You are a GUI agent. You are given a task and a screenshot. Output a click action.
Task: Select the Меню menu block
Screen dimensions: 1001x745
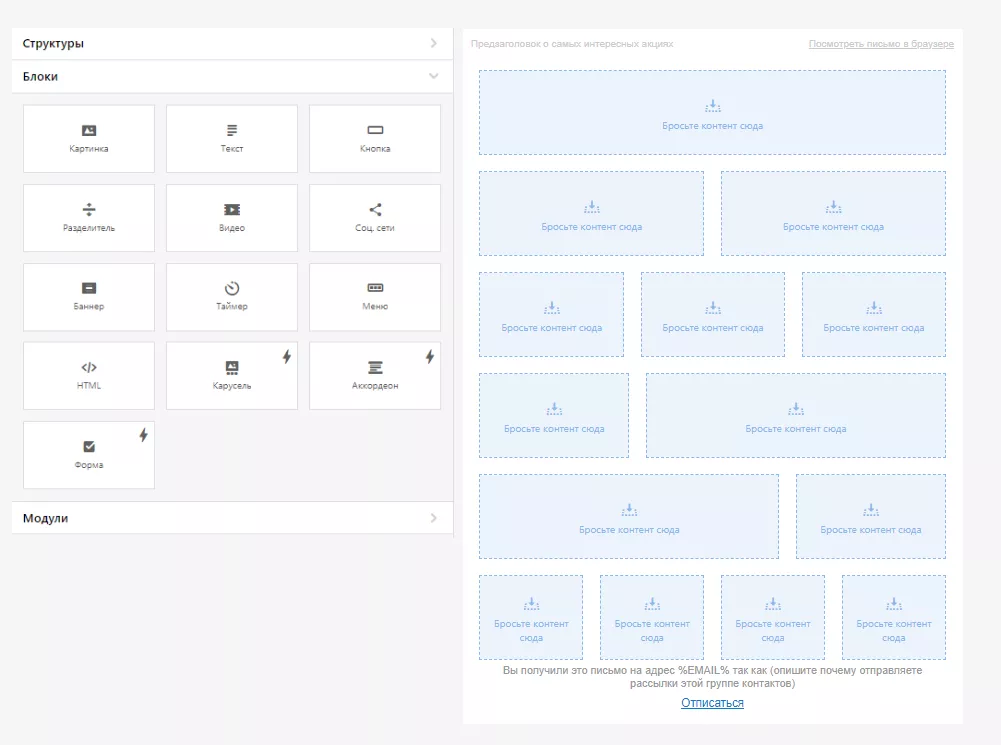375,297
